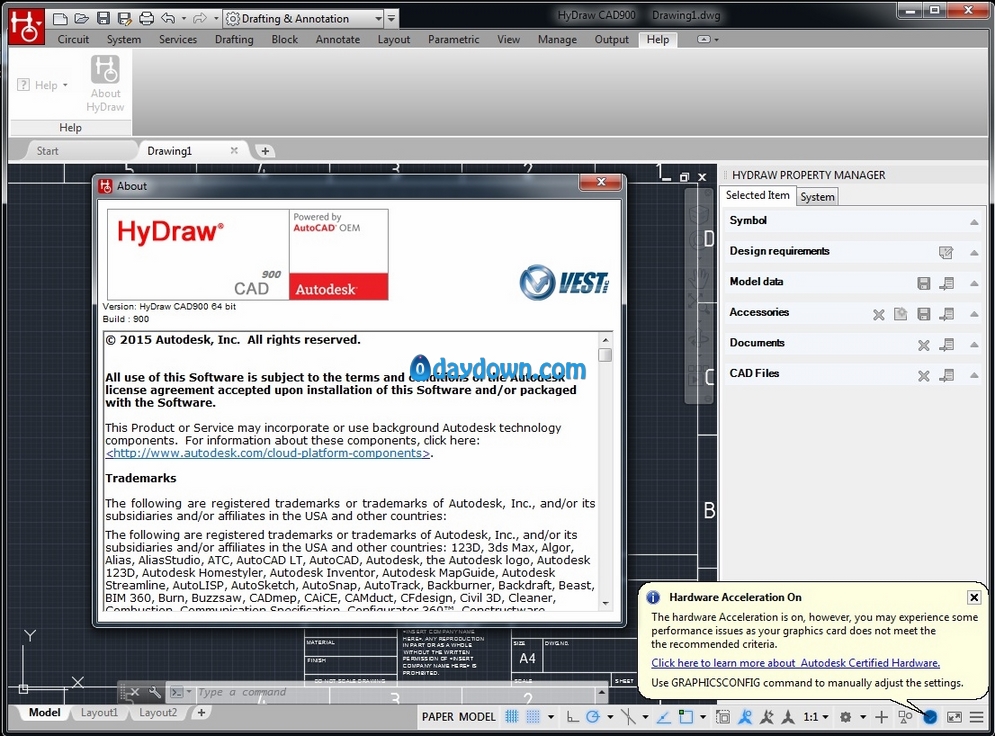Open the 1:1 annotation scale dropdown

click(816, 717)
